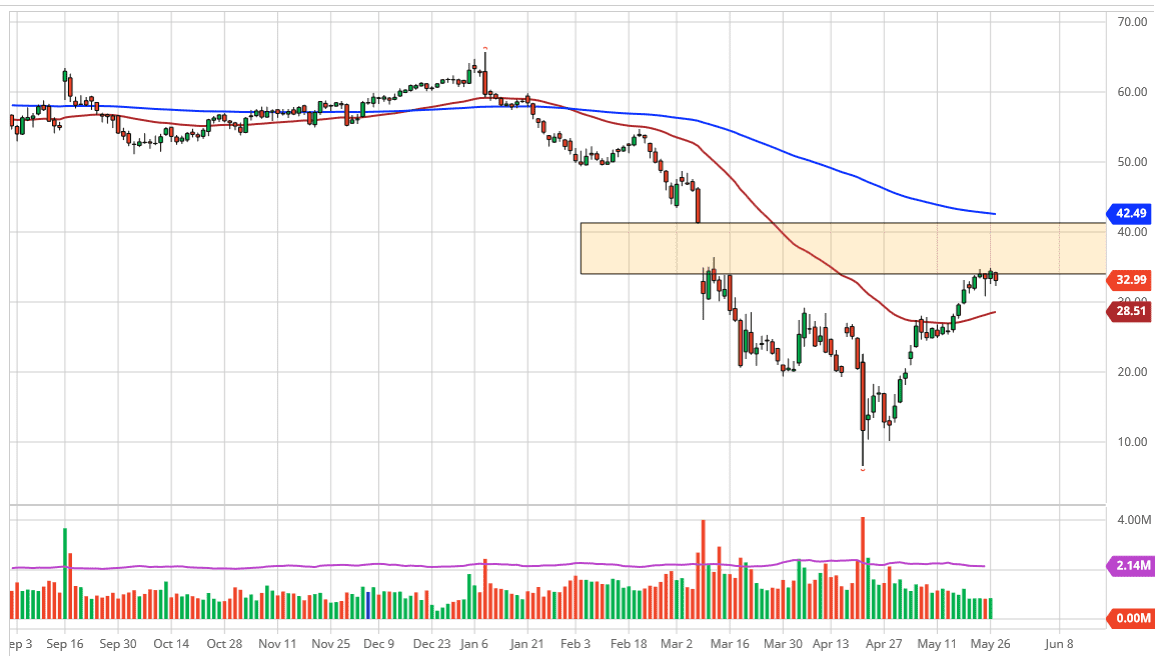
Task: Click the May 26 date label
Action: tap(989, 644)
